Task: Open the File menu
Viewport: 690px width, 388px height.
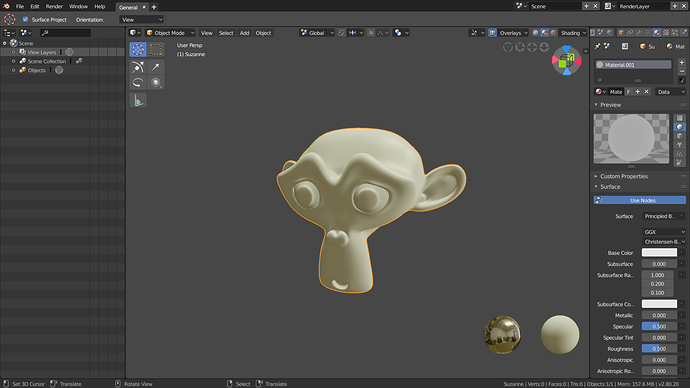Action: coord(20,6)
